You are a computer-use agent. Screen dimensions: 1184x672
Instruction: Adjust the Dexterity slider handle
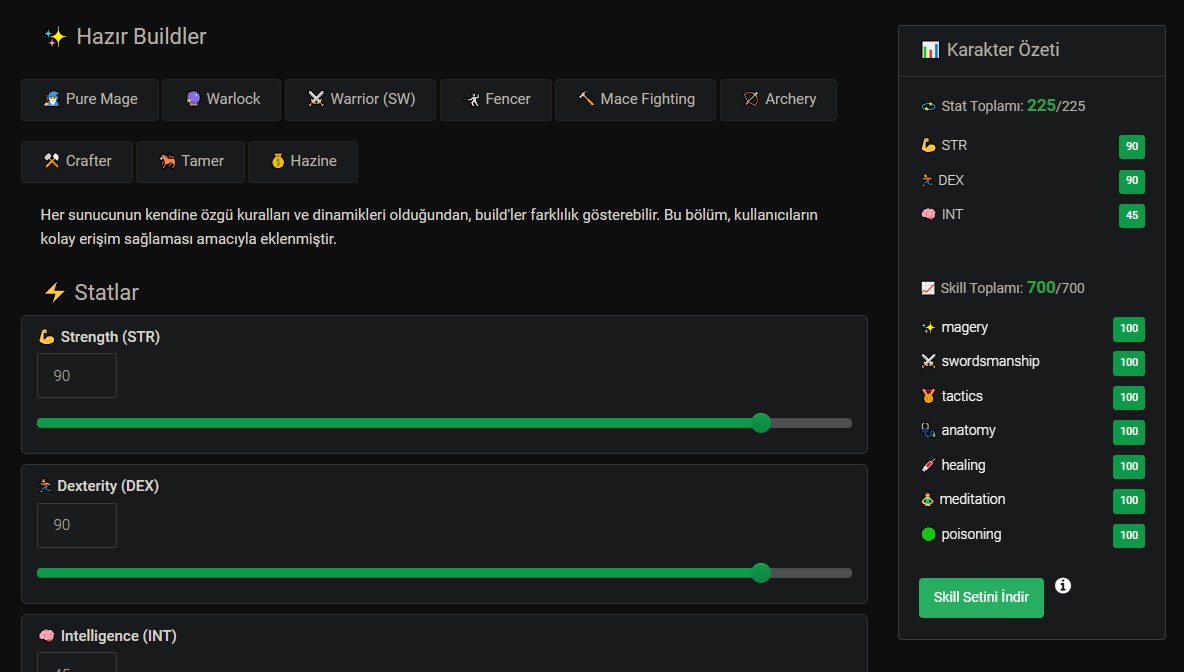[761, 573]
